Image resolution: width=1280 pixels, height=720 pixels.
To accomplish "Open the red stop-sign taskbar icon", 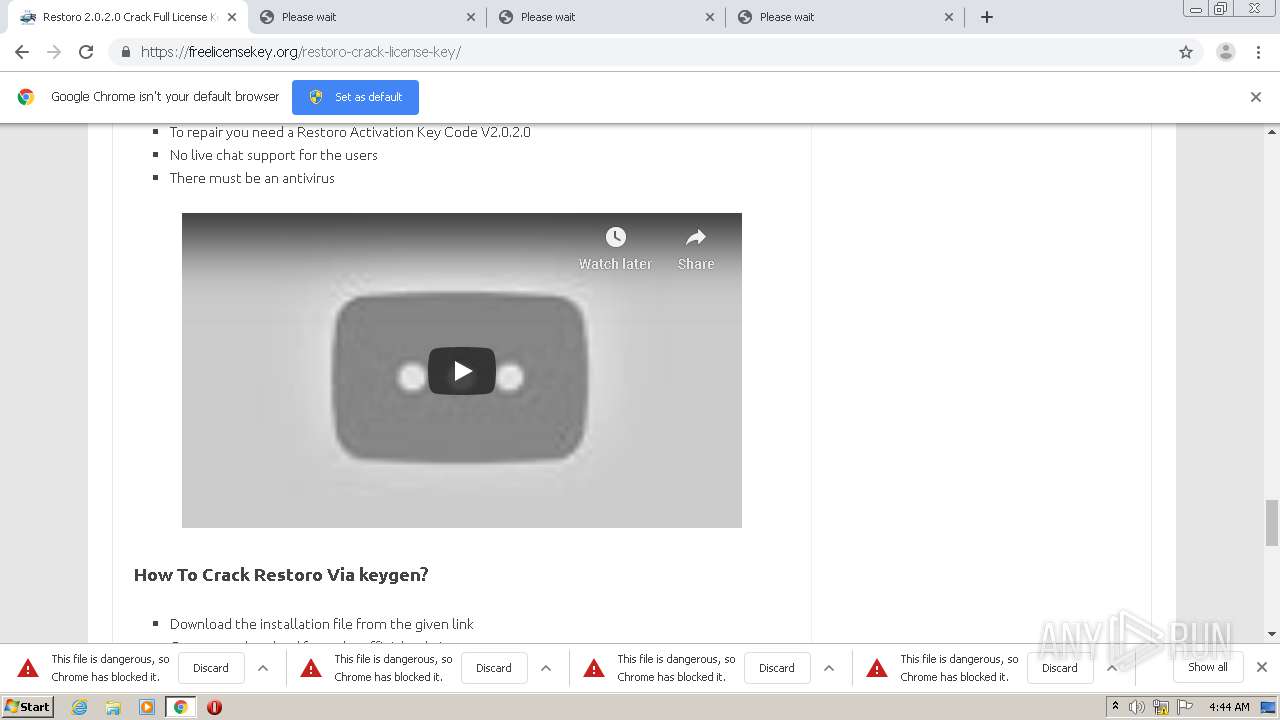I will coord(214,707).
